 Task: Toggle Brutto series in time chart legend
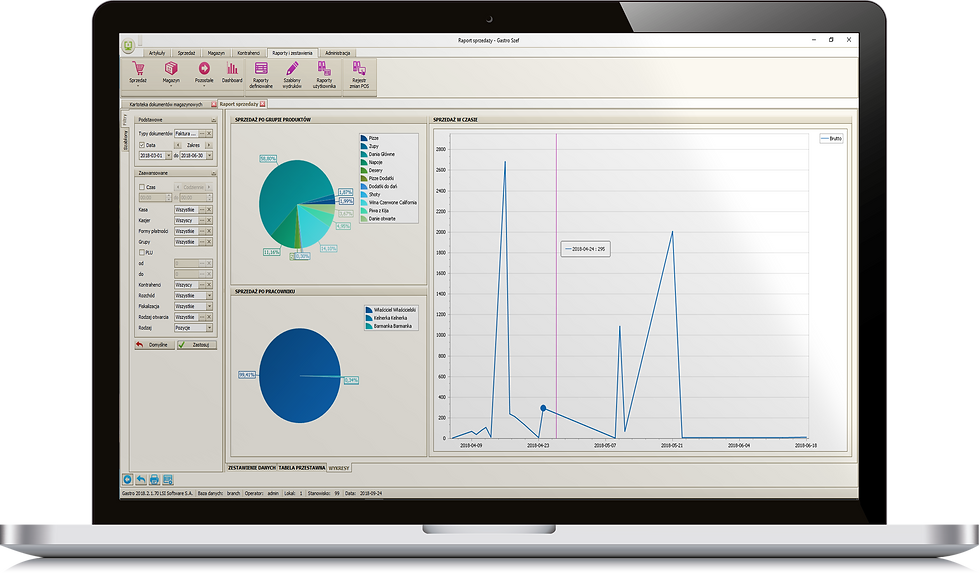pyautogui.click(x=831, y=139)
